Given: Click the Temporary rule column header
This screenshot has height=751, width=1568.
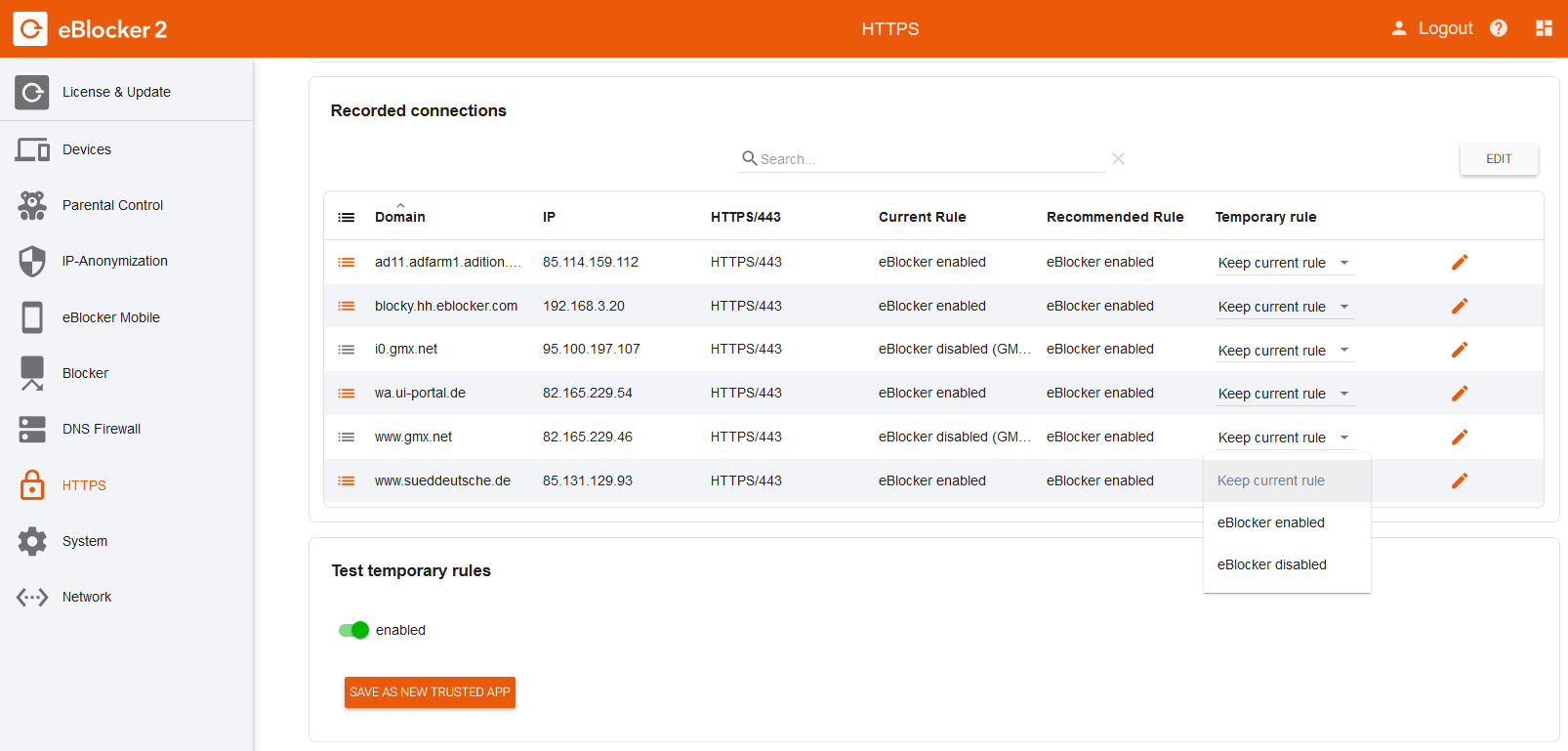Looking at the screenshot, I should (x=1266, y=217).
